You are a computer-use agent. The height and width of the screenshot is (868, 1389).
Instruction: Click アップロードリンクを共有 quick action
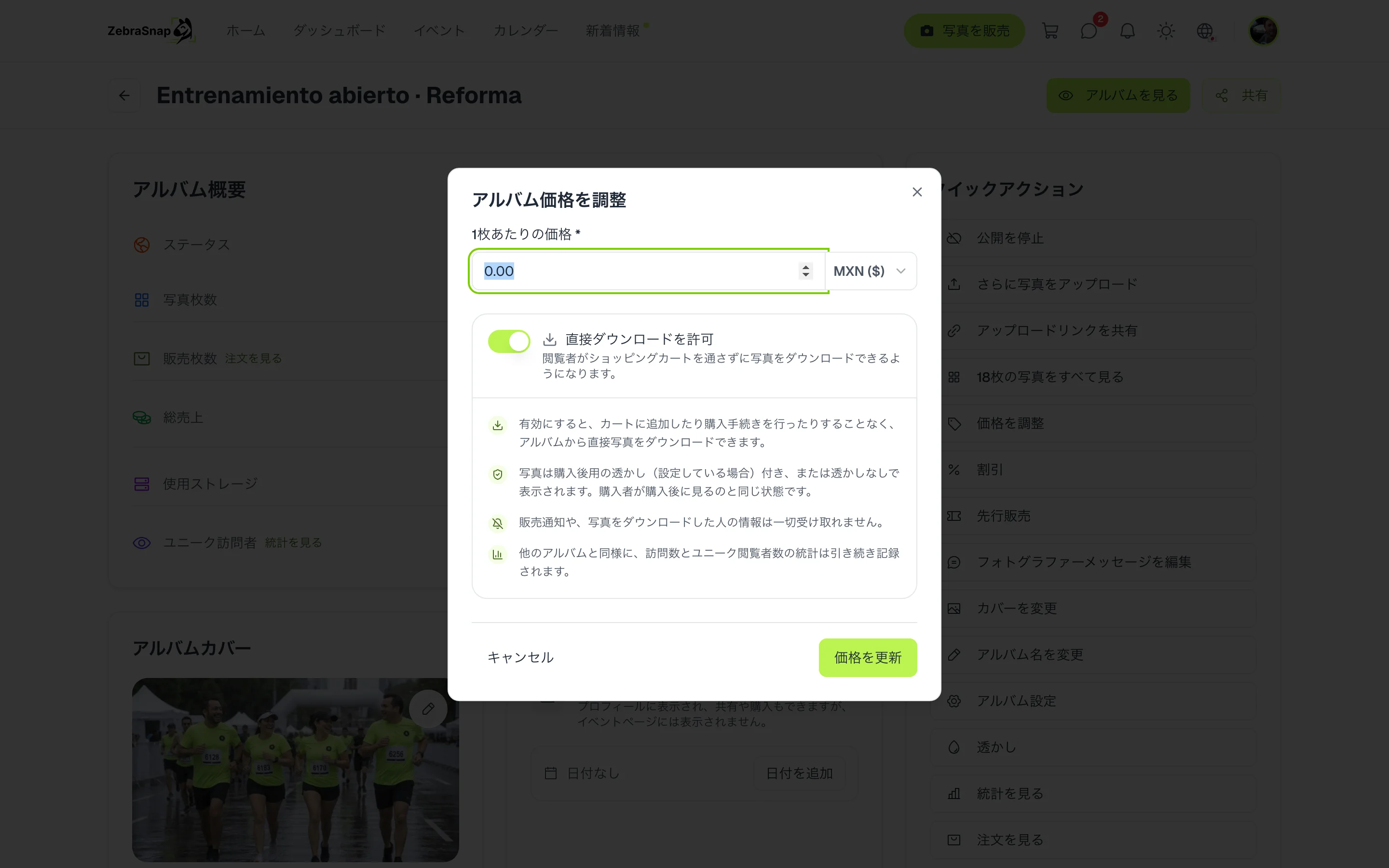coord(1093,331)
